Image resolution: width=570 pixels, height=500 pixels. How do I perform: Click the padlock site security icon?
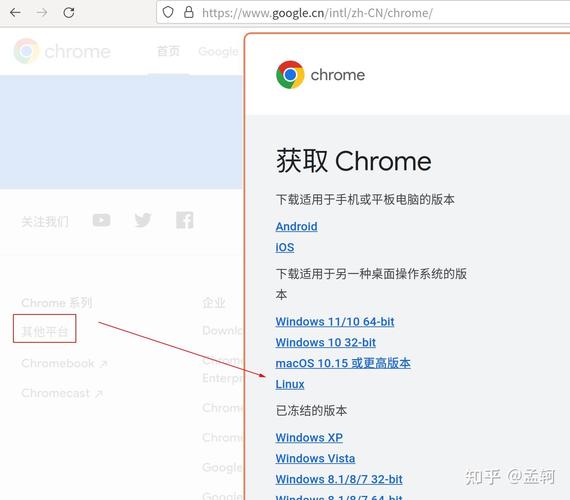coord(189,12)
